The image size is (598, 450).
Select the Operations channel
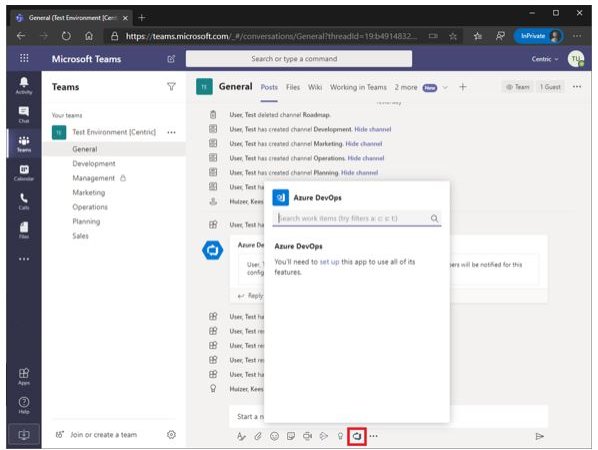pyautogui.click(x=90, y=207)
